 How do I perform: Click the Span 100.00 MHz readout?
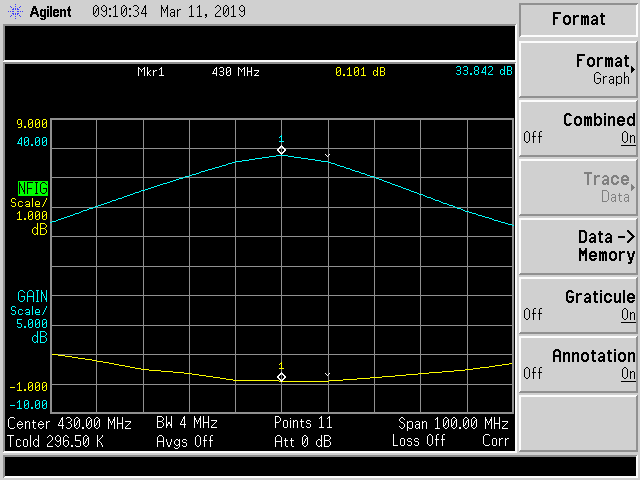(453, 424)
